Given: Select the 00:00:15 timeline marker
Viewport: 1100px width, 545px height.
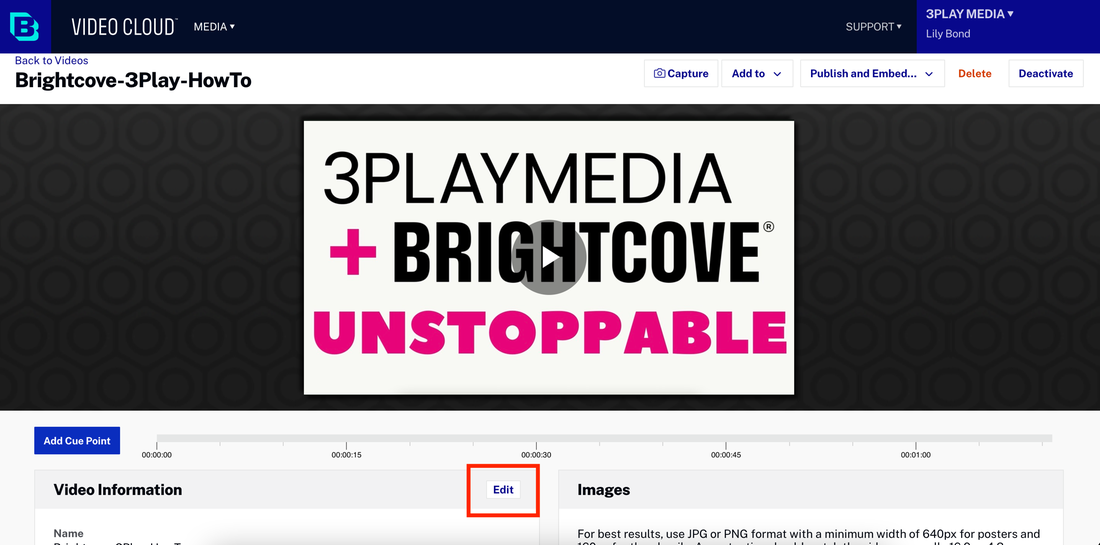Looking at the screenshot, I should [346, 454].
